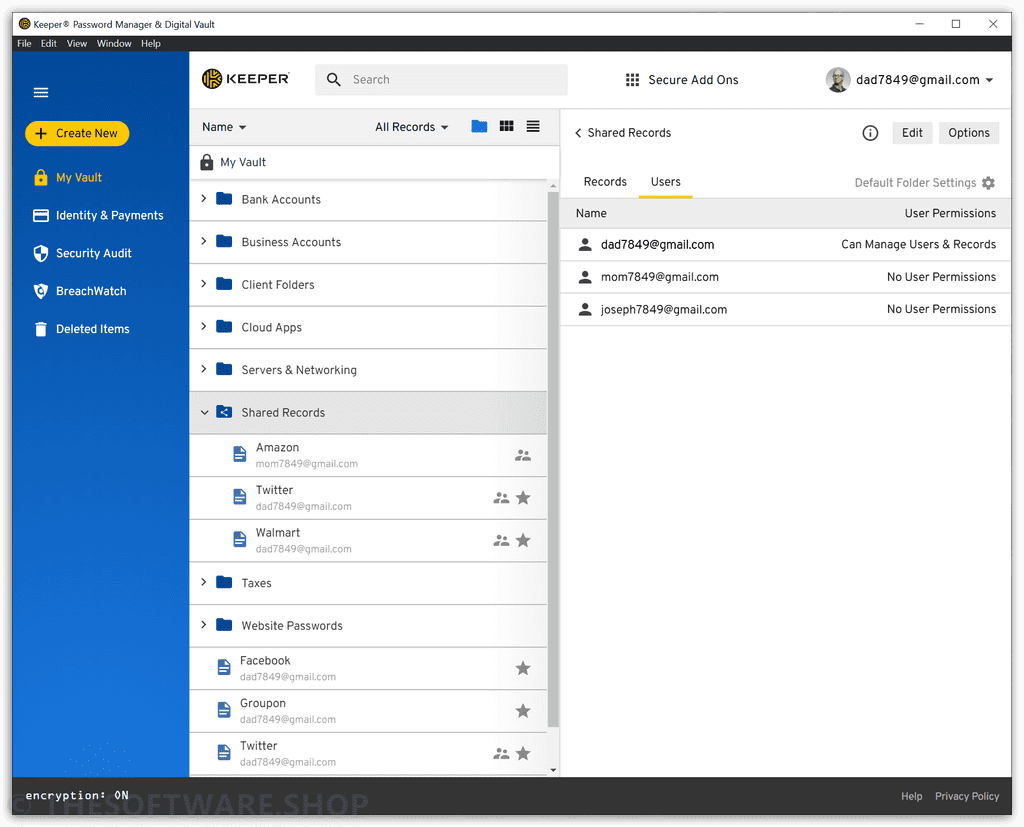Screen dimensions: 1024x827
Task: Expand the Website Passwords folder
Action: point(204,624)
